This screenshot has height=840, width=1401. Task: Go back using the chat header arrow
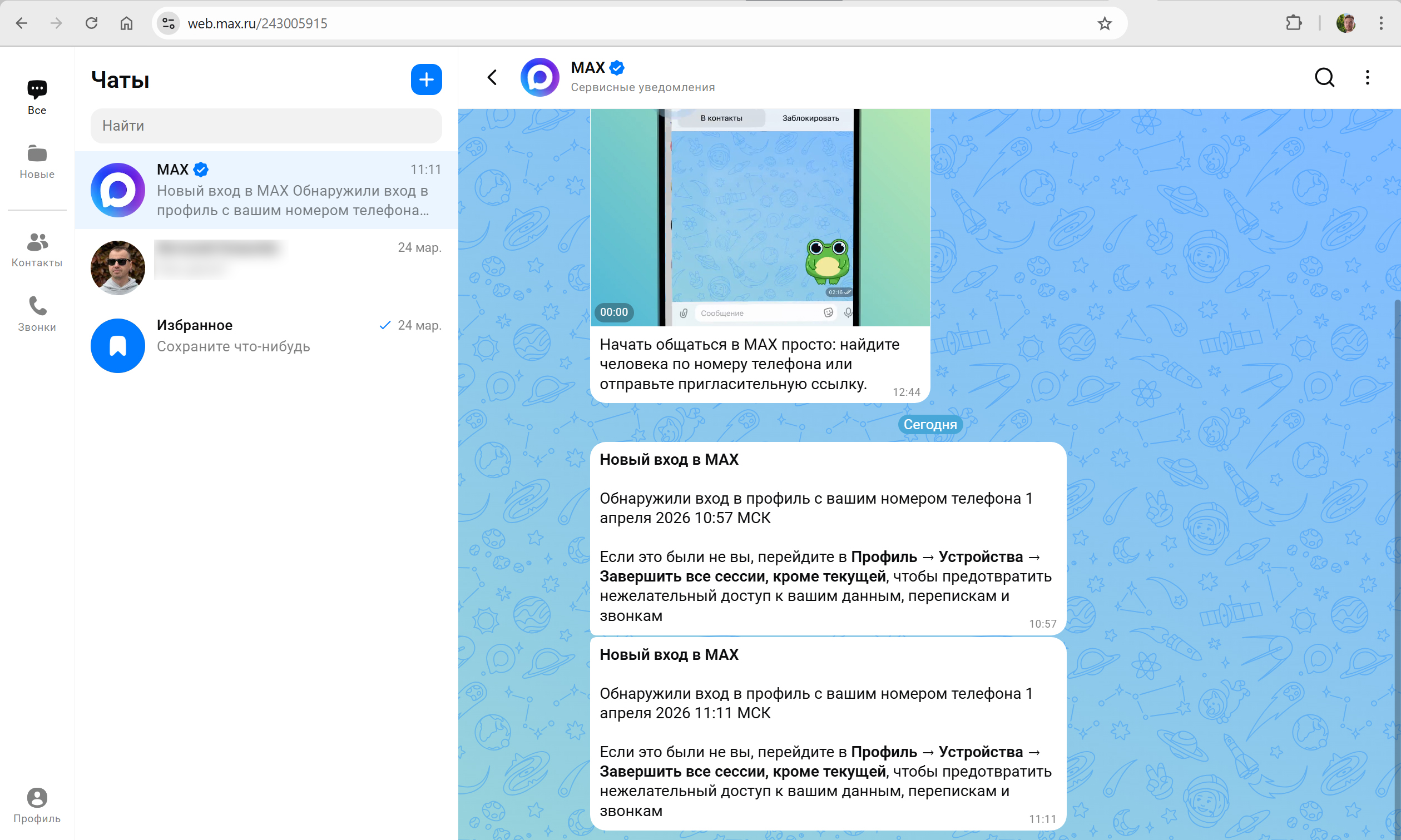[491, 77]
